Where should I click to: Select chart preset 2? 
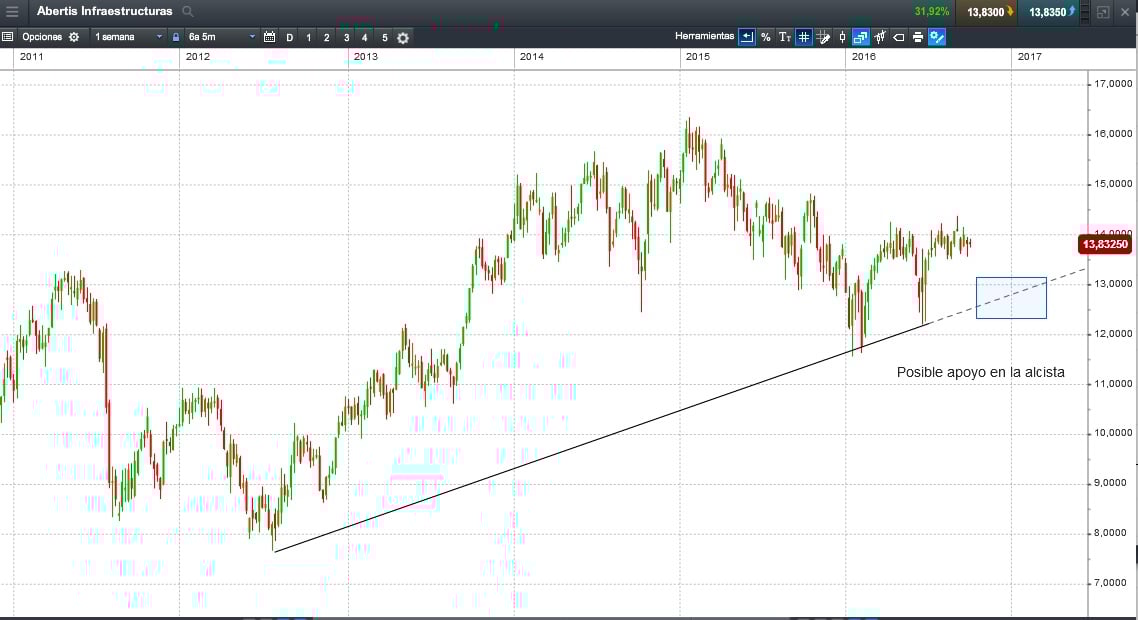(327, 38)
